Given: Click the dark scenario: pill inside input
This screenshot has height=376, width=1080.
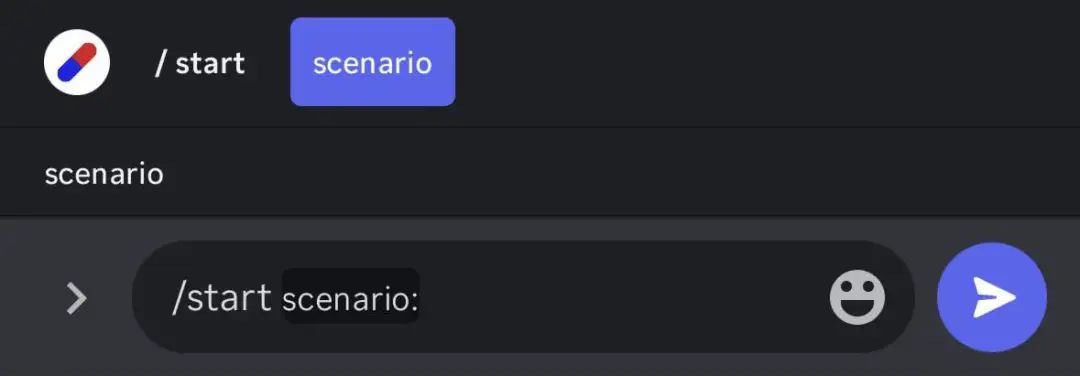Looking at the screenshot, I should click(351, 297).
